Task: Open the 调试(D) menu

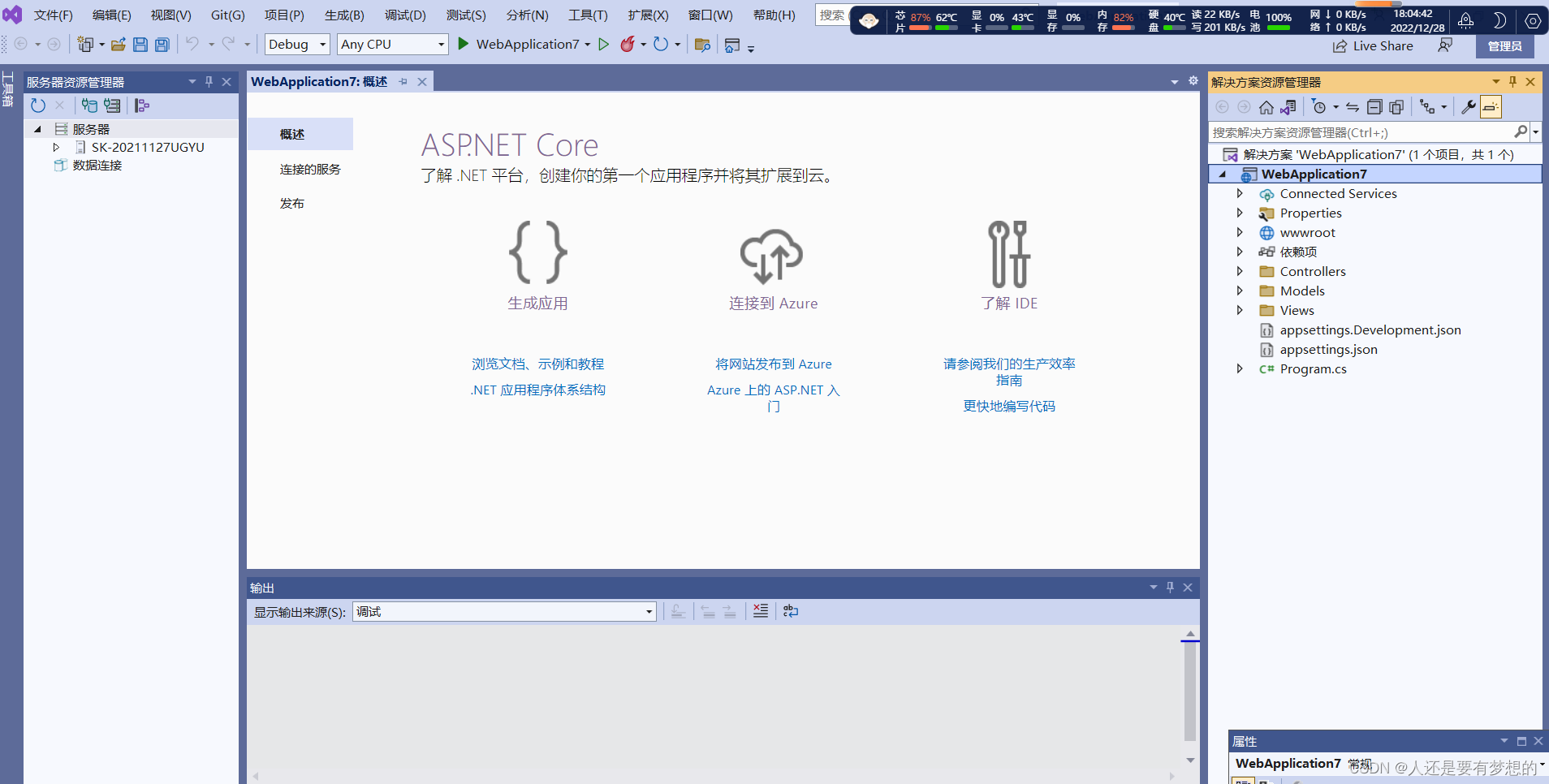Action: click(x=405, y=15)
